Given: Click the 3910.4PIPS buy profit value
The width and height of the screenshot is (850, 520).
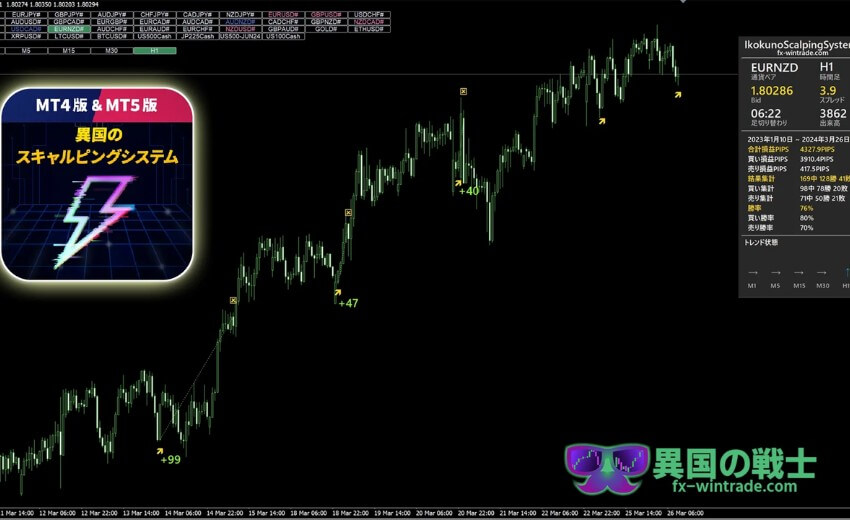Looking at the screenshot, I should 816,159.
